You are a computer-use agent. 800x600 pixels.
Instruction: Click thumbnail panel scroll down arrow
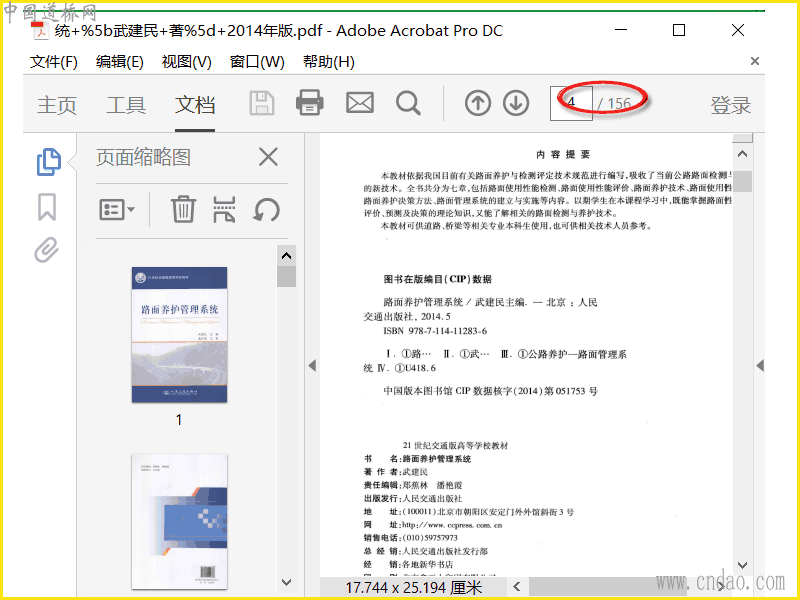tap(286, 582)
